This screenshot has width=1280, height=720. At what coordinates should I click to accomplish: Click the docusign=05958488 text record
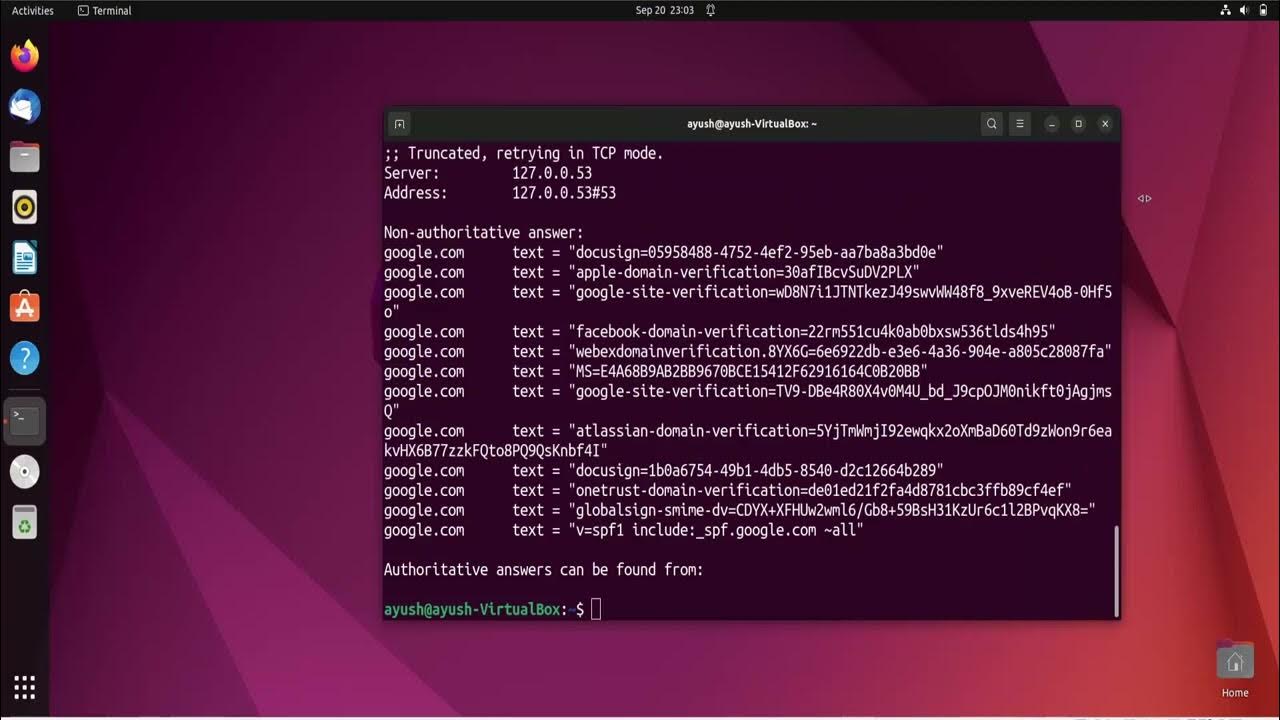click(x=664, y=252)
